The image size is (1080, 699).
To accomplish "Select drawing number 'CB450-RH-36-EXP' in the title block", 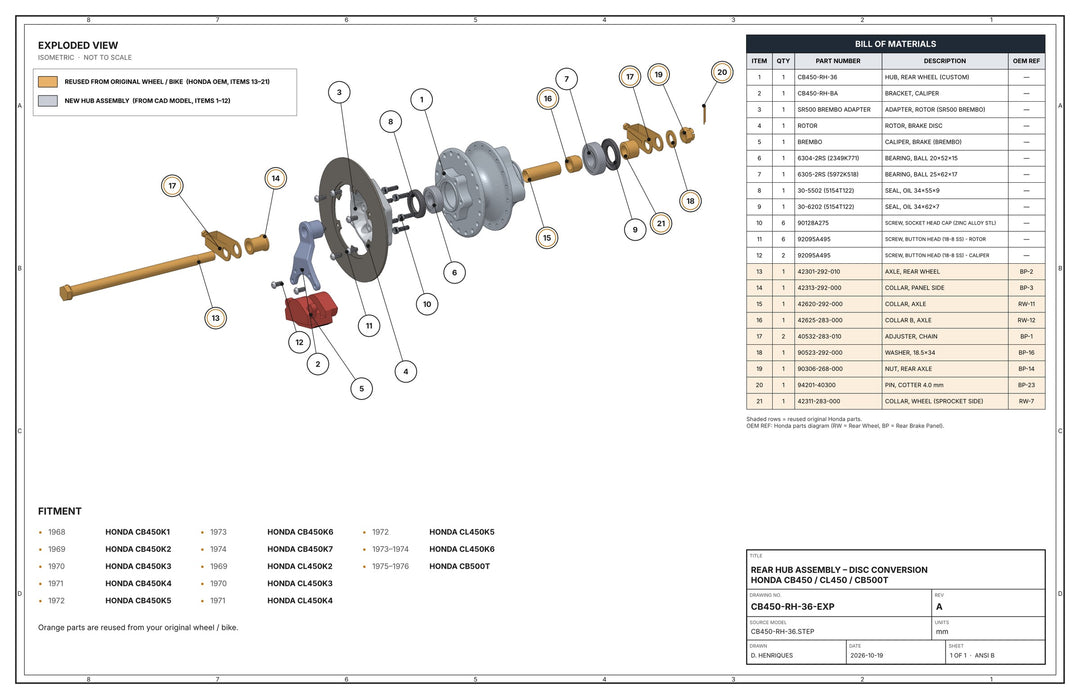I will coord(793,607).
